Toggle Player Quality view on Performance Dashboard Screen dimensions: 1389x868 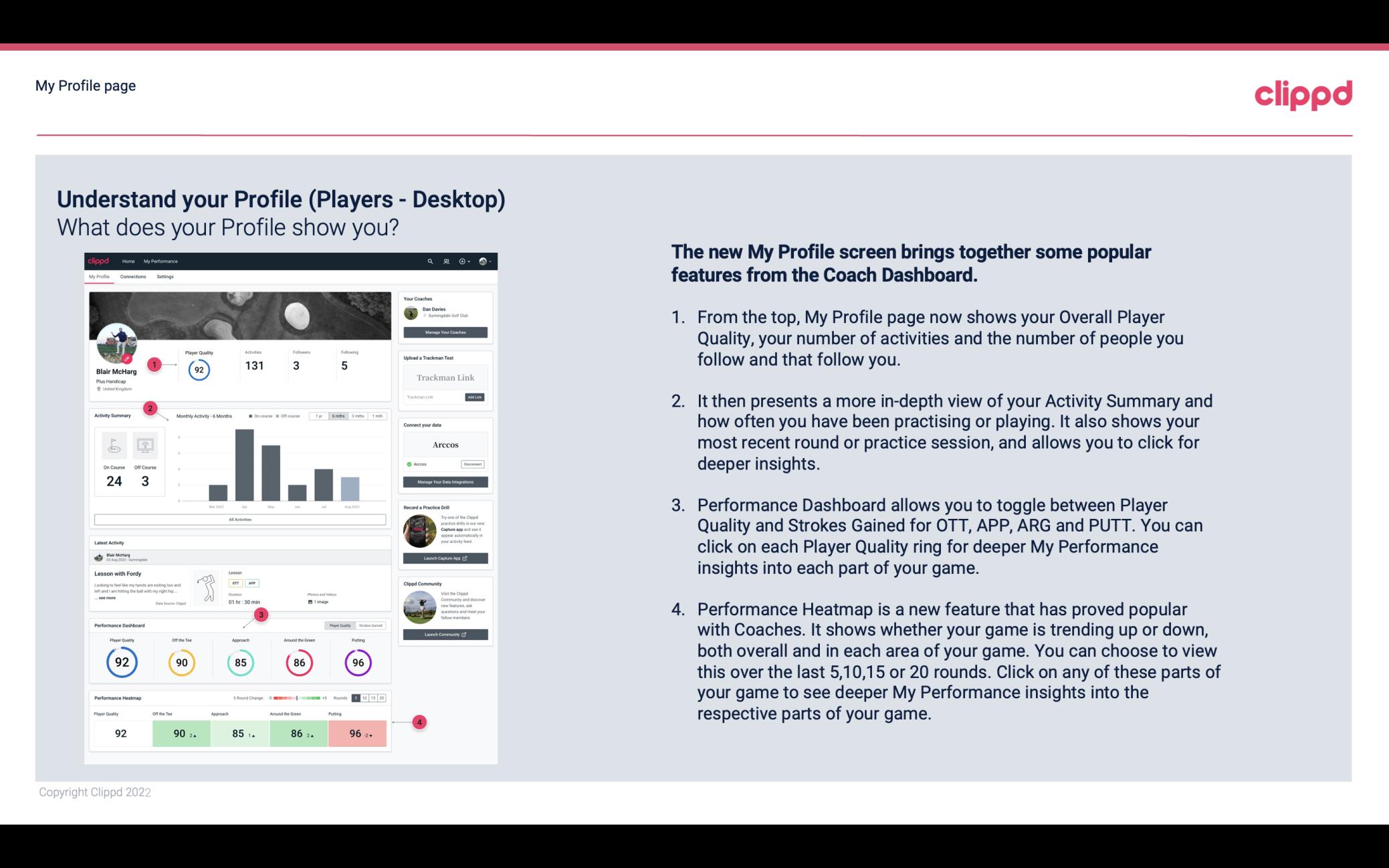point(341,626)
